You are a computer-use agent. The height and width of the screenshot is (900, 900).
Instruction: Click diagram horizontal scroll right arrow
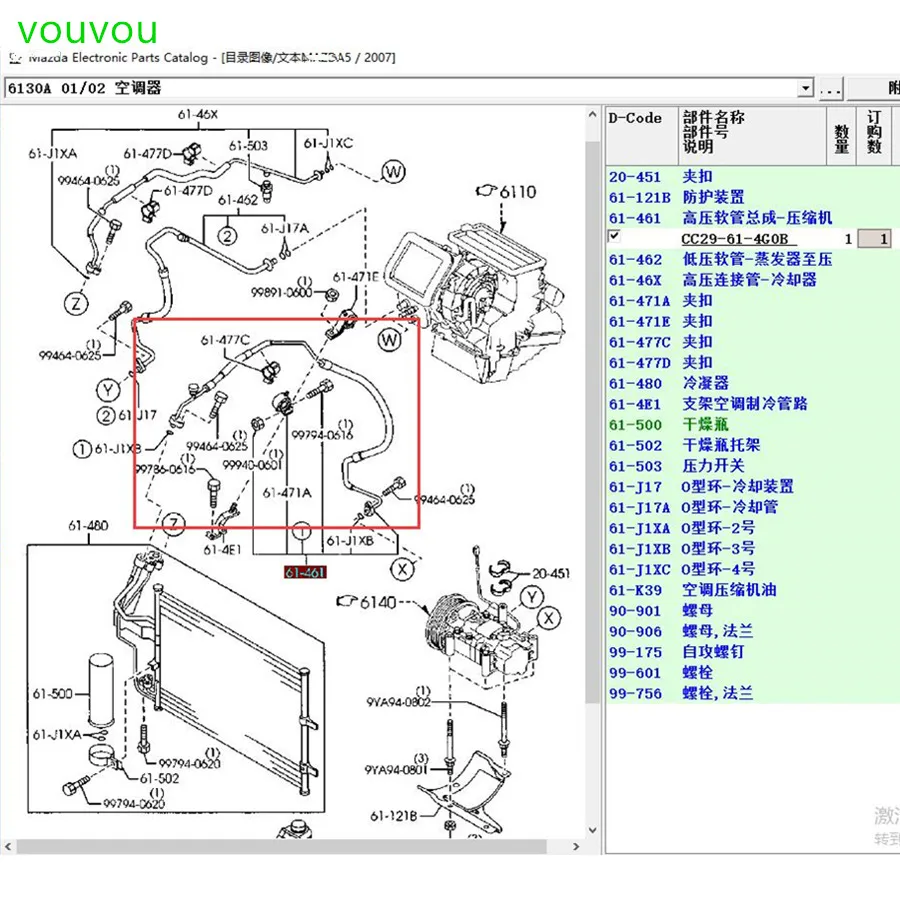pyautogui.click(x=576, y=847)
